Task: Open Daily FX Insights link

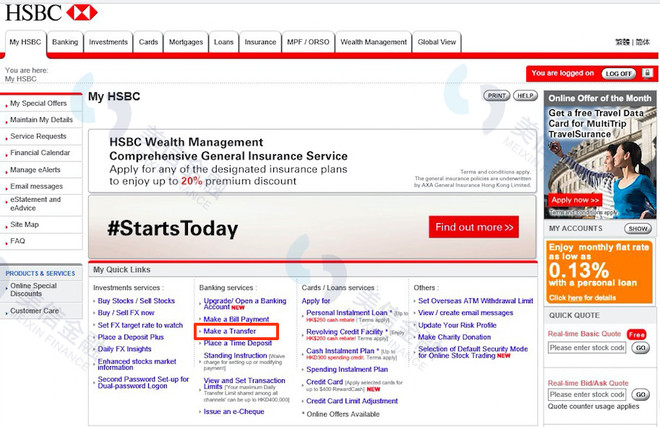Action: coord(124,349)
